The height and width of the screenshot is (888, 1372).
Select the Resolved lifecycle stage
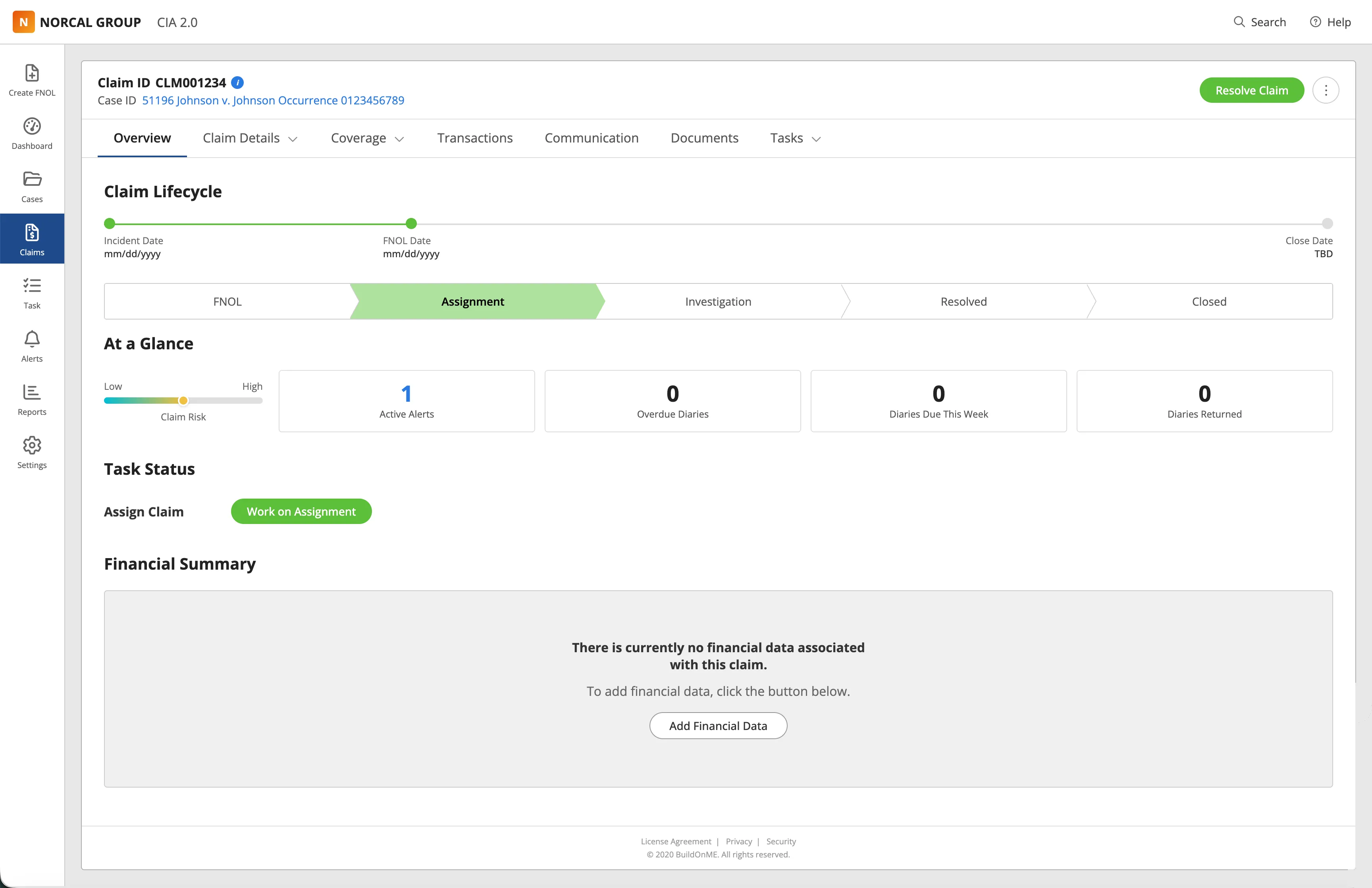point(963,301)
